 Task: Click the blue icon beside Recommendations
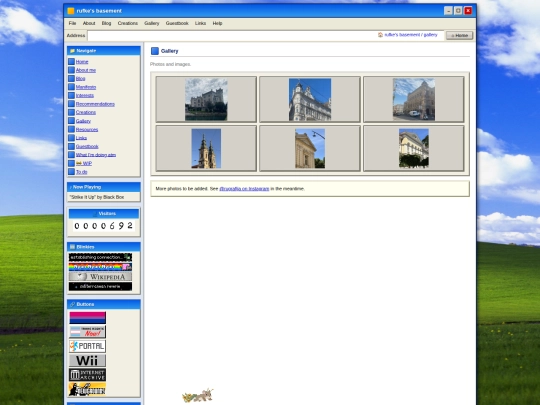pos(71,104)
